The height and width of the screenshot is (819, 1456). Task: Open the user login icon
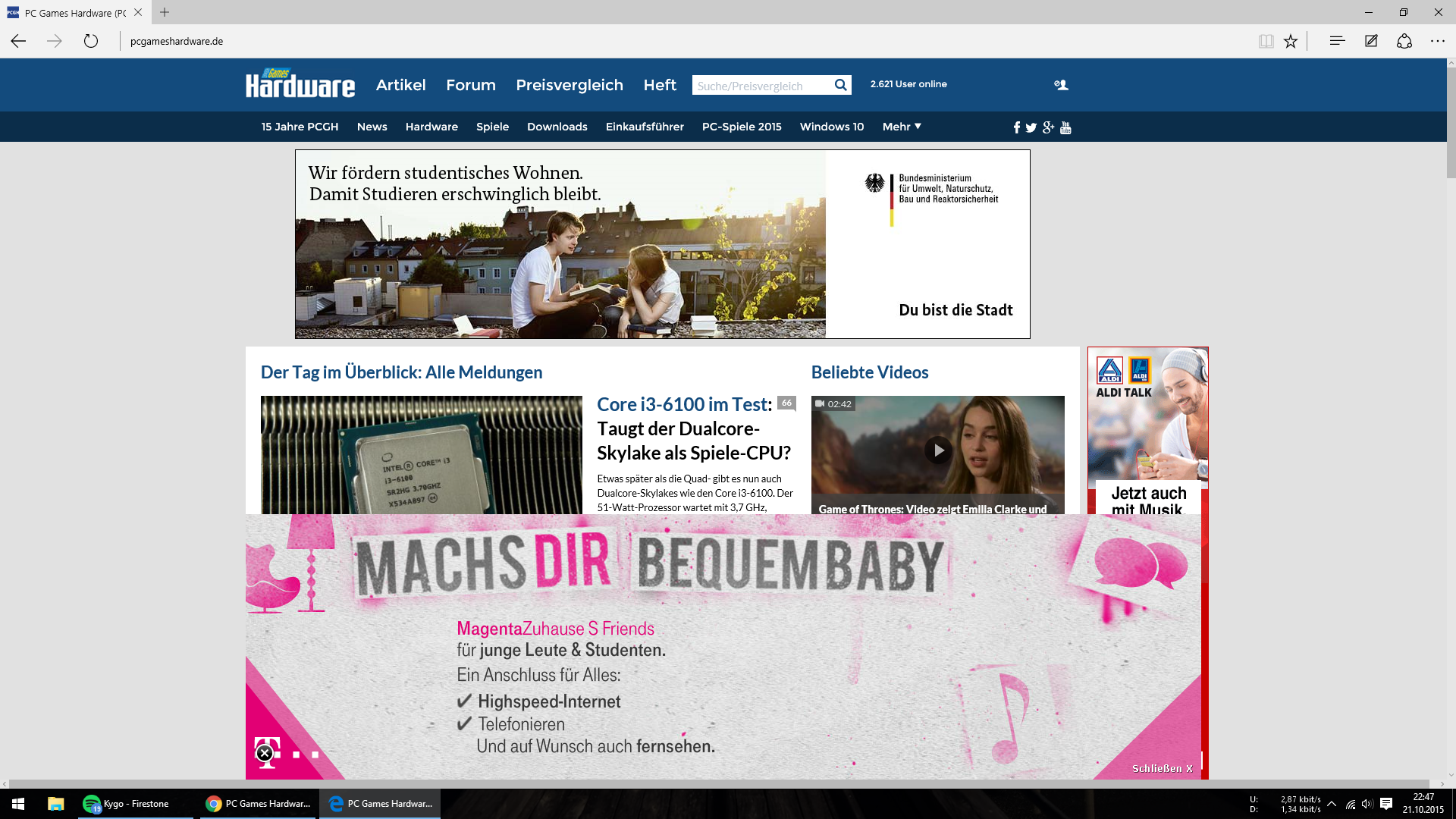[1061, 85]
